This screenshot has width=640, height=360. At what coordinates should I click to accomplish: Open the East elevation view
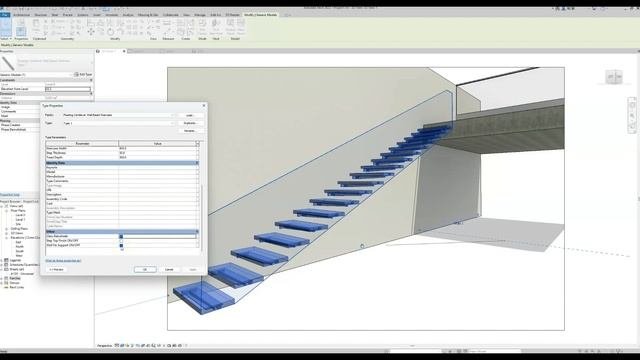click(x=18, y=242)
